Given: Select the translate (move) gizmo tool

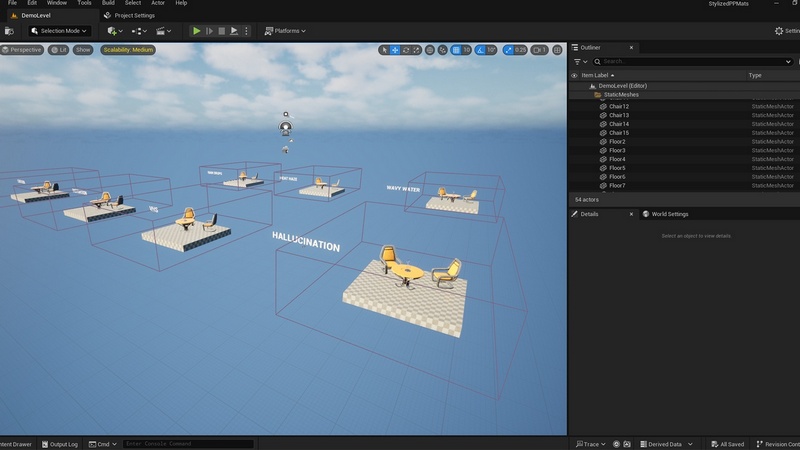Looking at the screenshot, I should pos(396,50).
